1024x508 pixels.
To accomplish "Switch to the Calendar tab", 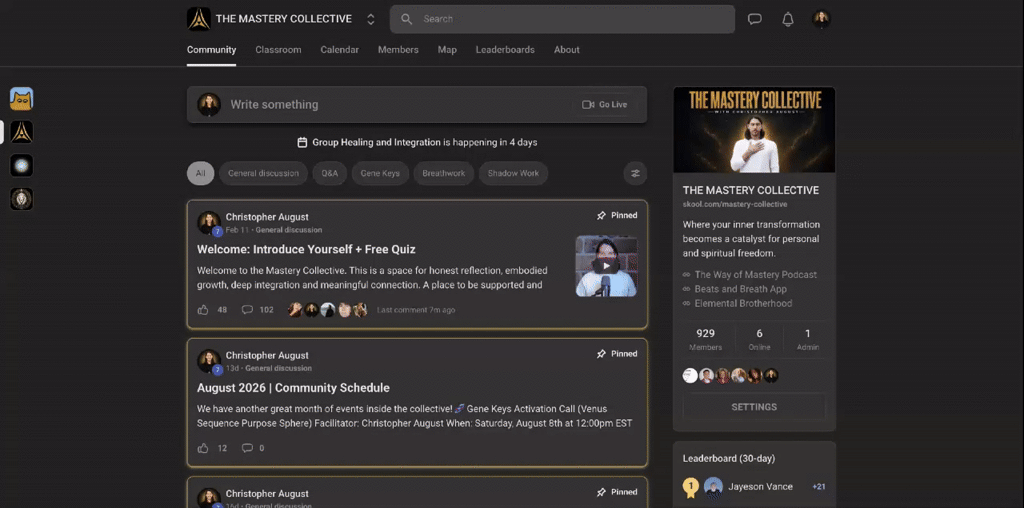I will [340, 50].
